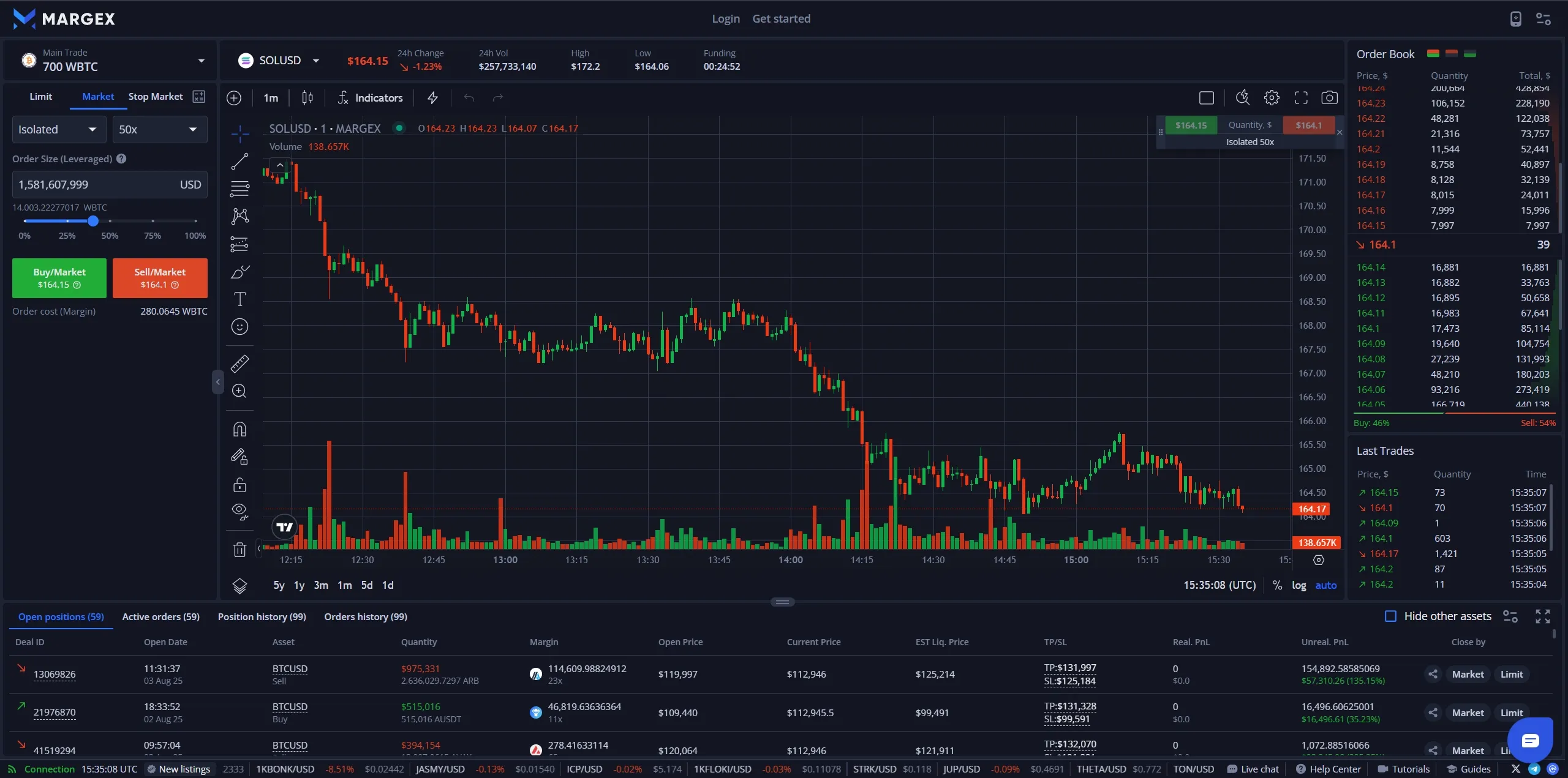The width and height of the screenshot is (1568, 778).
Task: Open Active orders (59) tab
Action: click(160, 616)
